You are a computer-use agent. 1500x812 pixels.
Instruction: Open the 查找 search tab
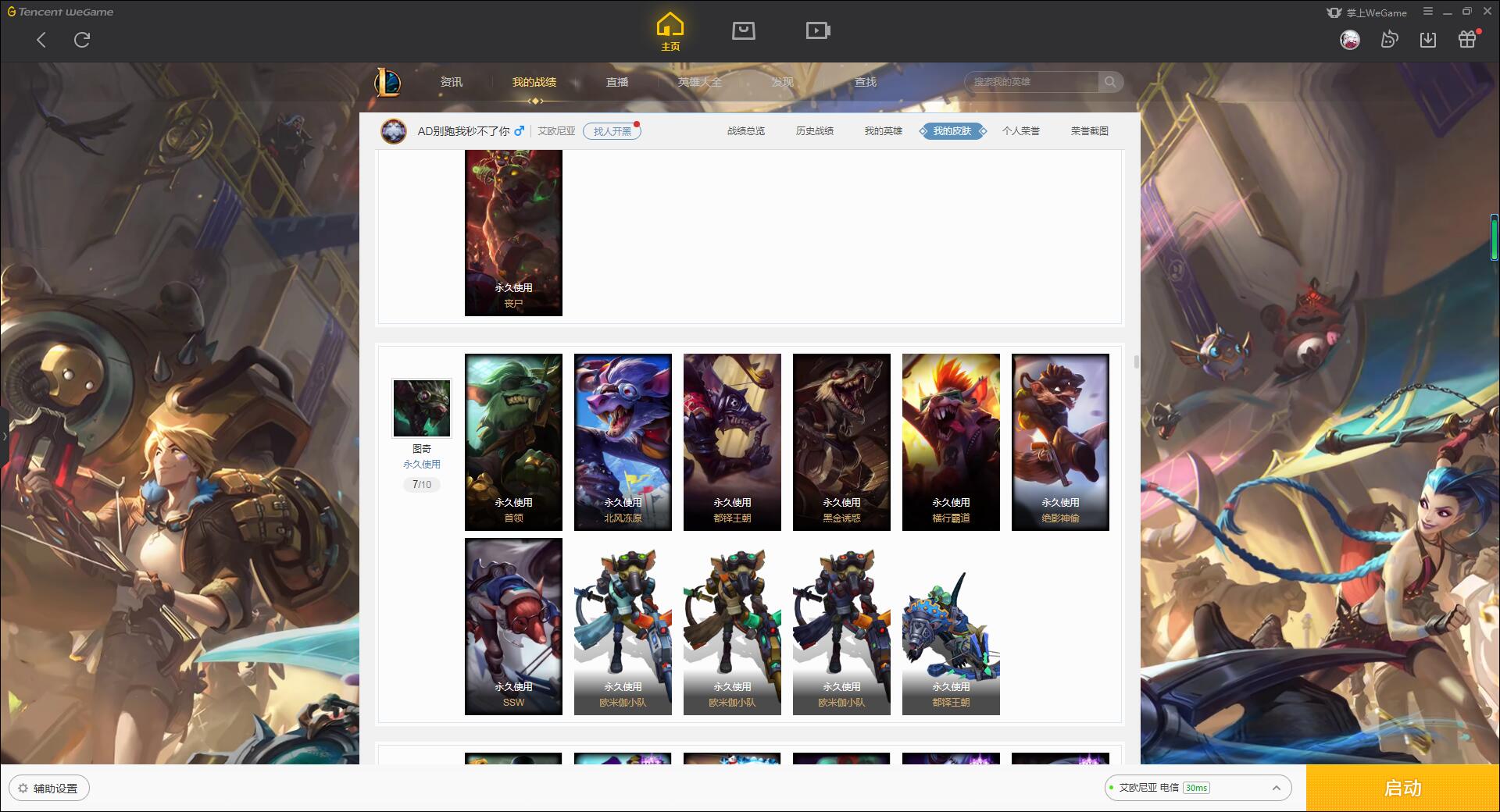[x=865, y=82]
